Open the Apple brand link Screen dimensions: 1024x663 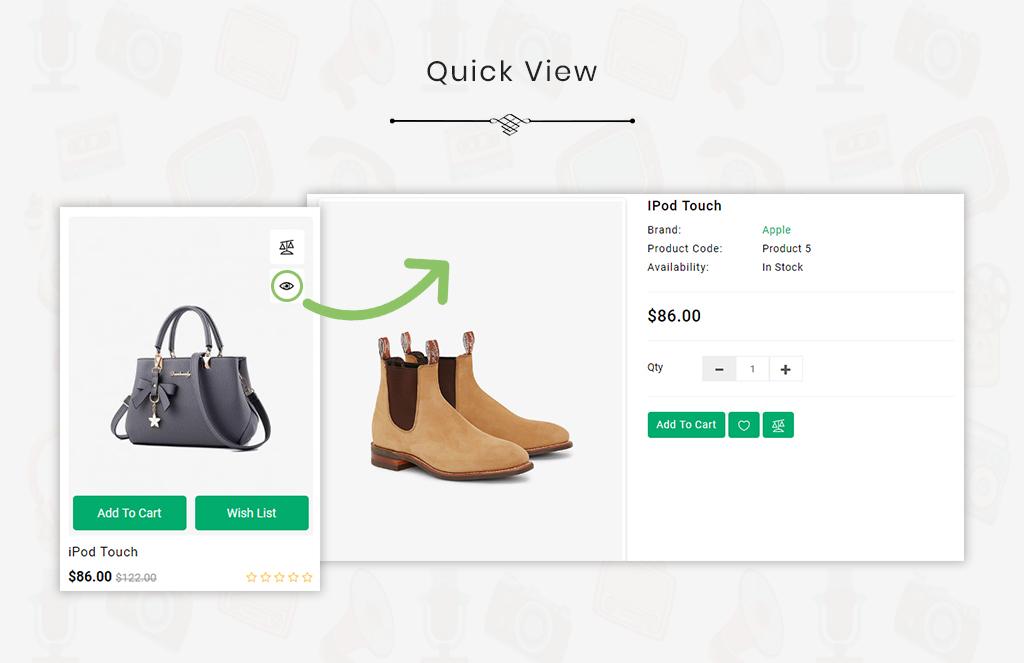[776, 230]
